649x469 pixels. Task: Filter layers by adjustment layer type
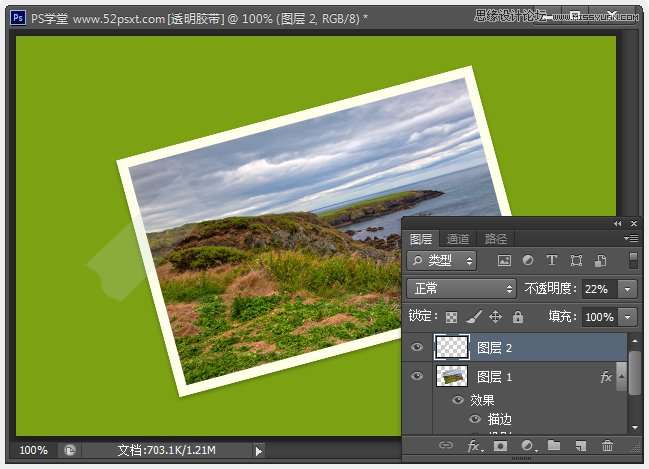pyautogui.click(x=528, y=261)
